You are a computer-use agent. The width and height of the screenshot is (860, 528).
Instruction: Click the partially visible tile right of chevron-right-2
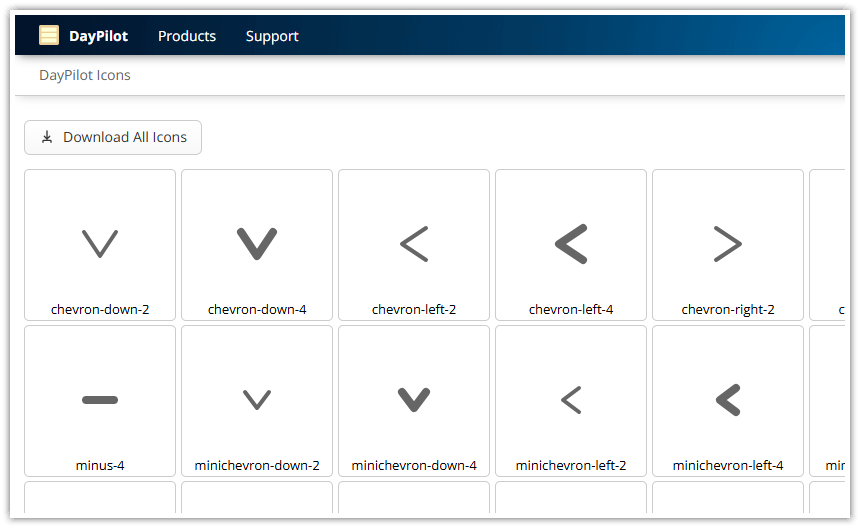click(828, 243)
